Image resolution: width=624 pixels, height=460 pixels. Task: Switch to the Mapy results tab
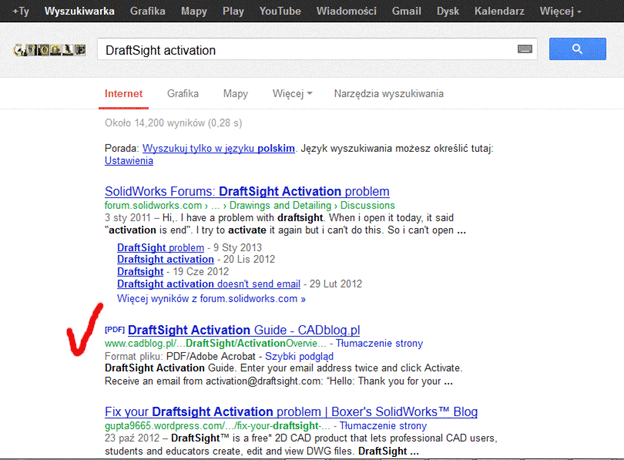click(235, 94)
